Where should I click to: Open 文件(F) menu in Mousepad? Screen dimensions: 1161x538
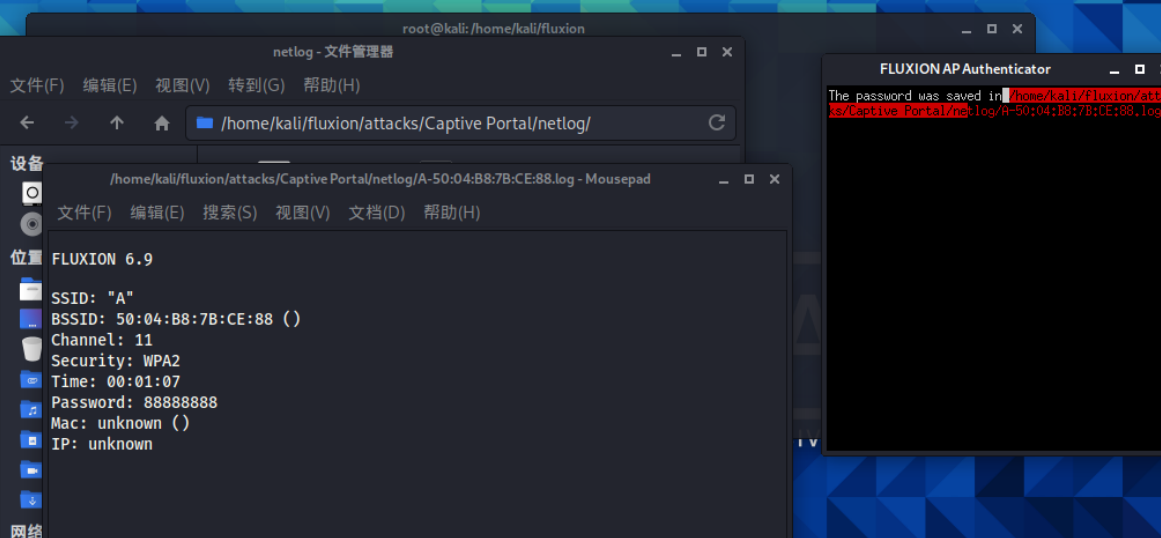click(84, 213)
